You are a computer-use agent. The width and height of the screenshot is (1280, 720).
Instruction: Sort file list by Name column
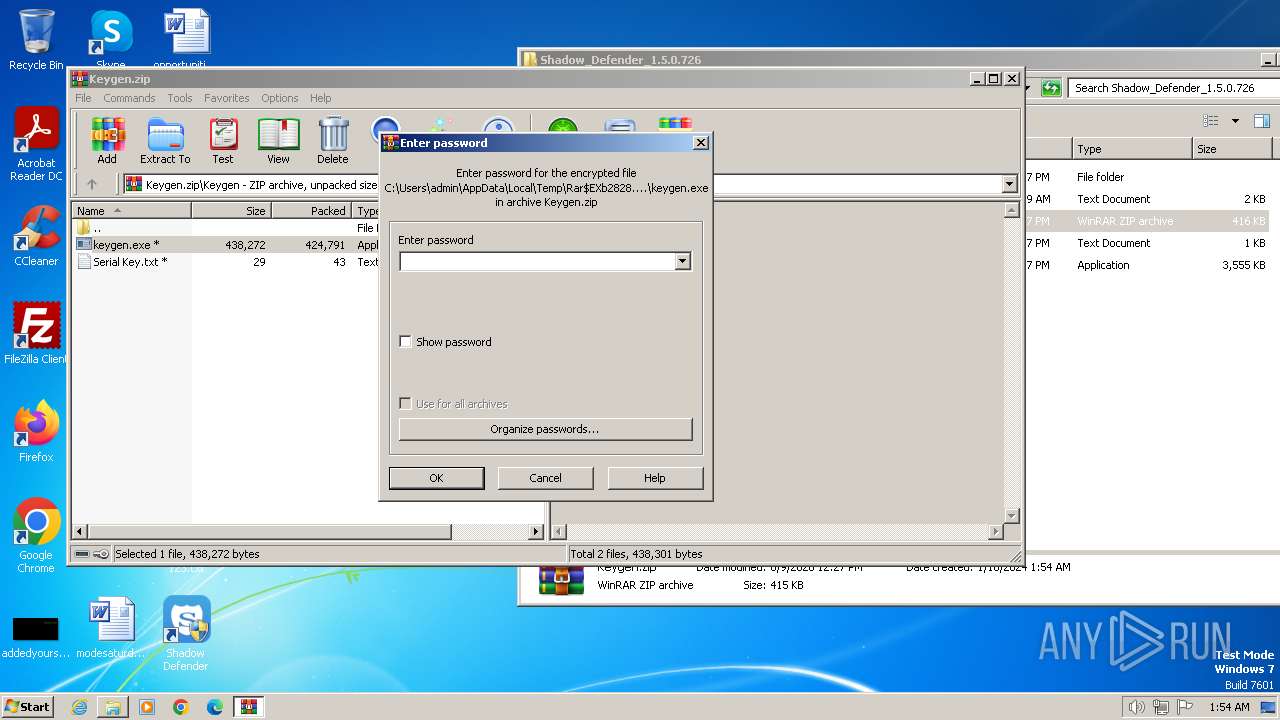click(132, 211)
